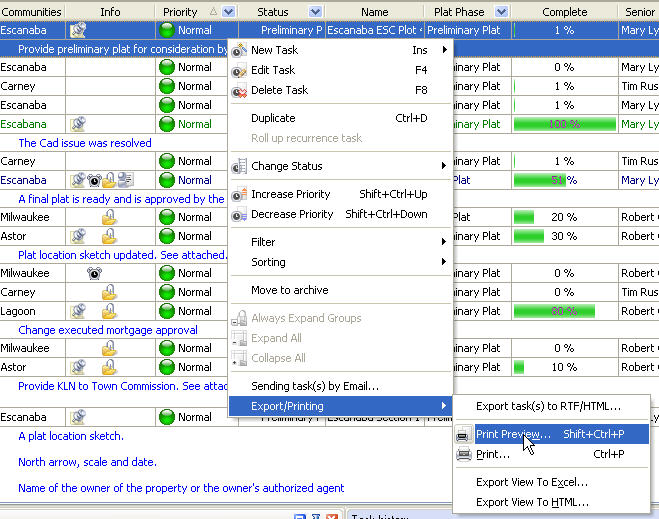
Task: Select Move to archive menu item
Action: coord(289,290)
